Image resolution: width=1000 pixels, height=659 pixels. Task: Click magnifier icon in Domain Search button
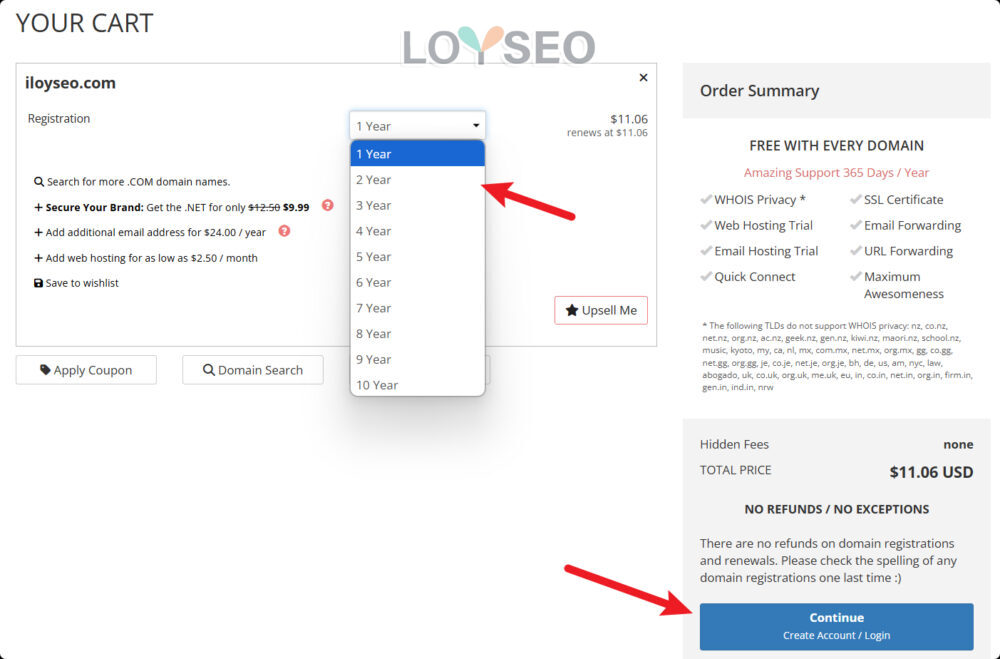[x=209, y=370]
